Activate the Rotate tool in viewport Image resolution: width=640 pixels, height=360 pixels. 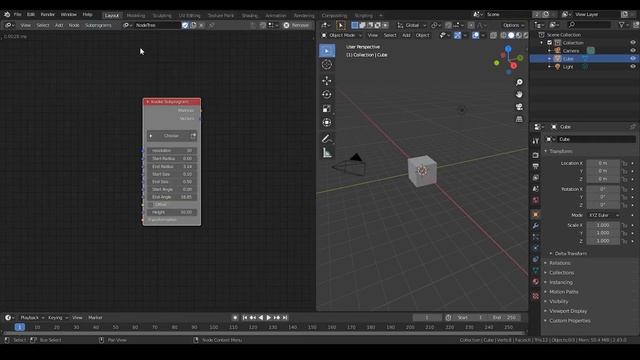tap(327, 94)
